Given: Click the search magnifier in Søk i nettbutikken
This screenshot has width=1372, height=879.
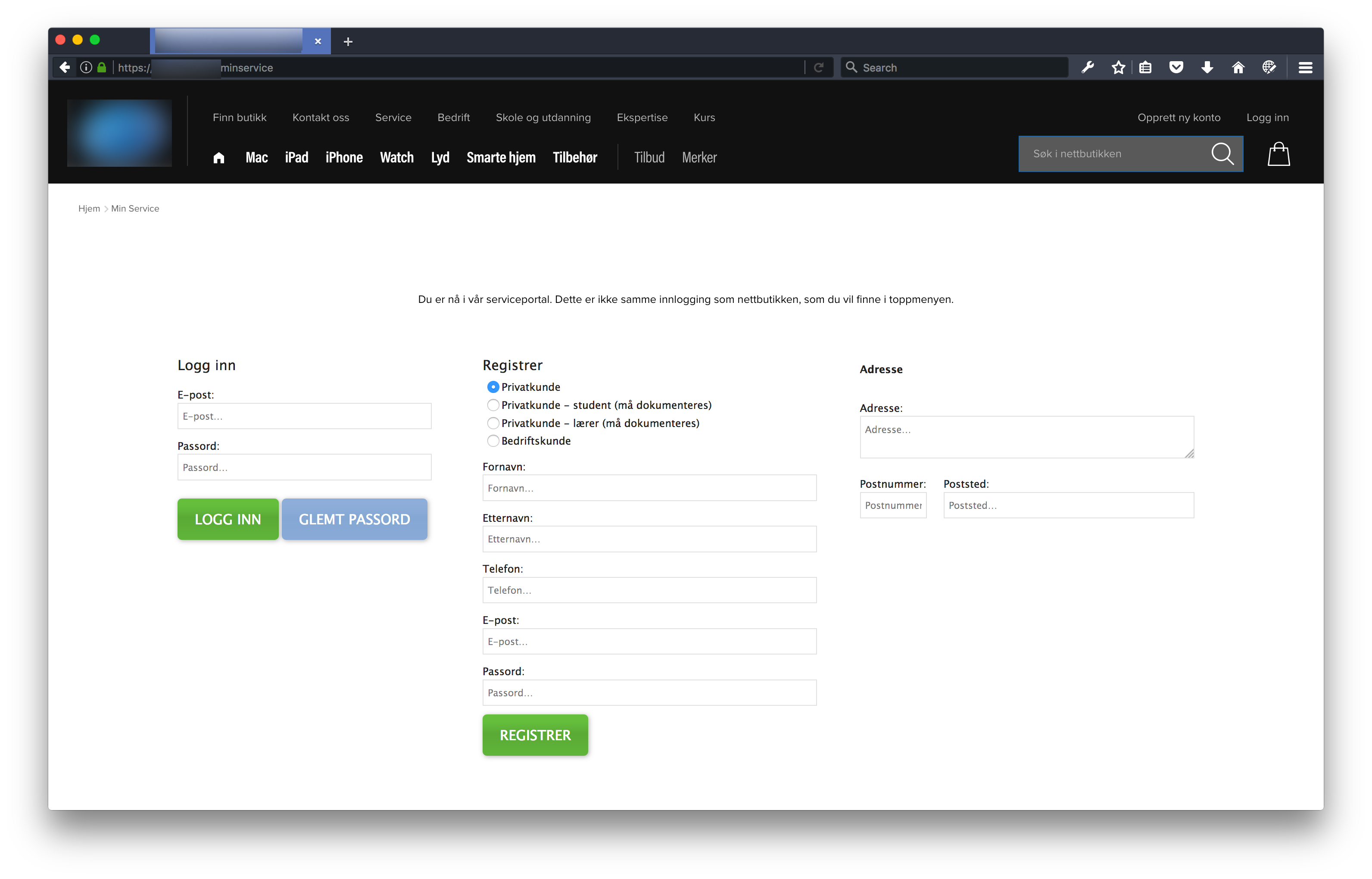Looking at the screenshot, I should point(1222,153).
